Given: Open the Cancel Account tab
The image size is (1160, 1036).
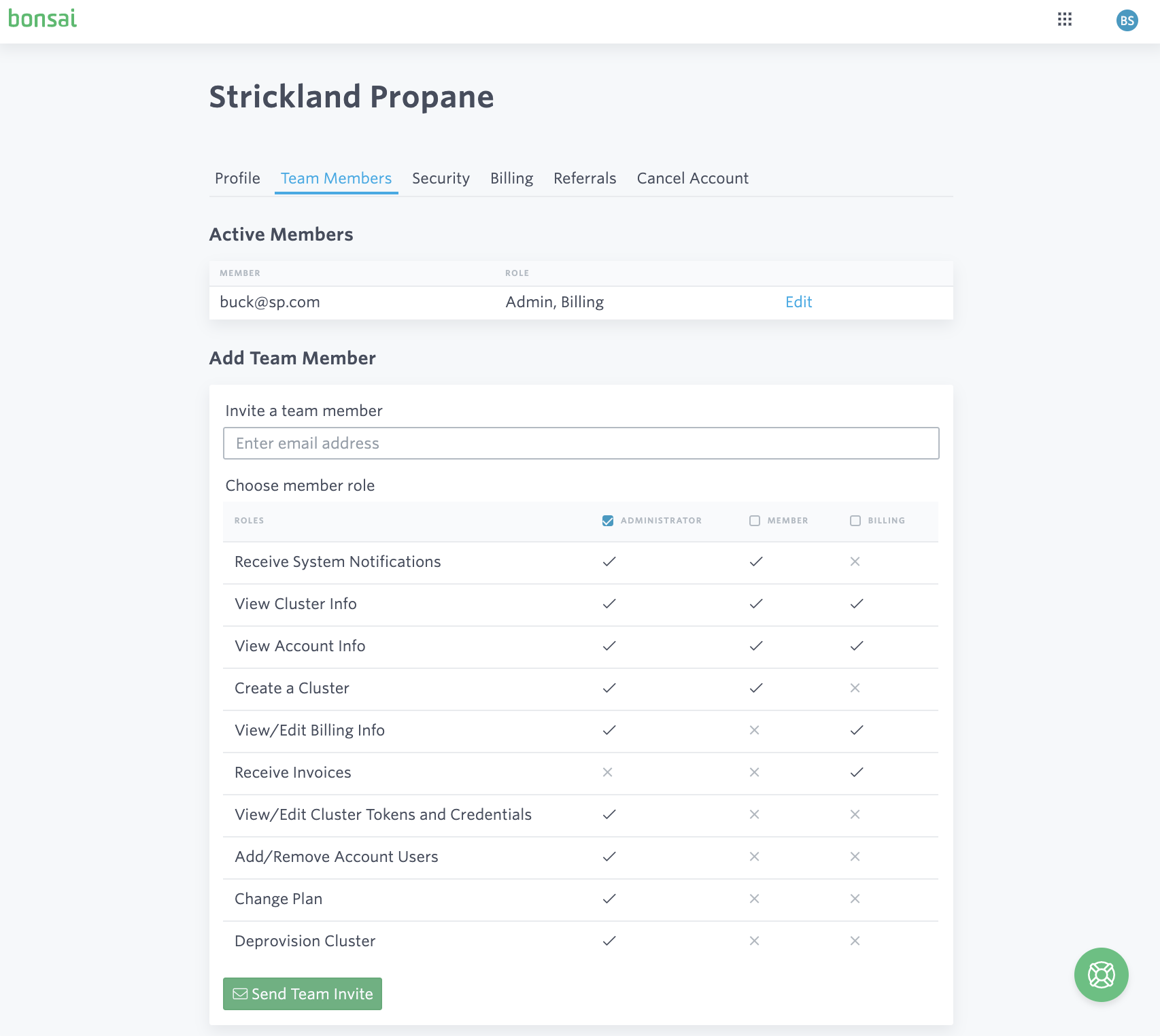Looking at the screenshot, I should click(692, 178).
